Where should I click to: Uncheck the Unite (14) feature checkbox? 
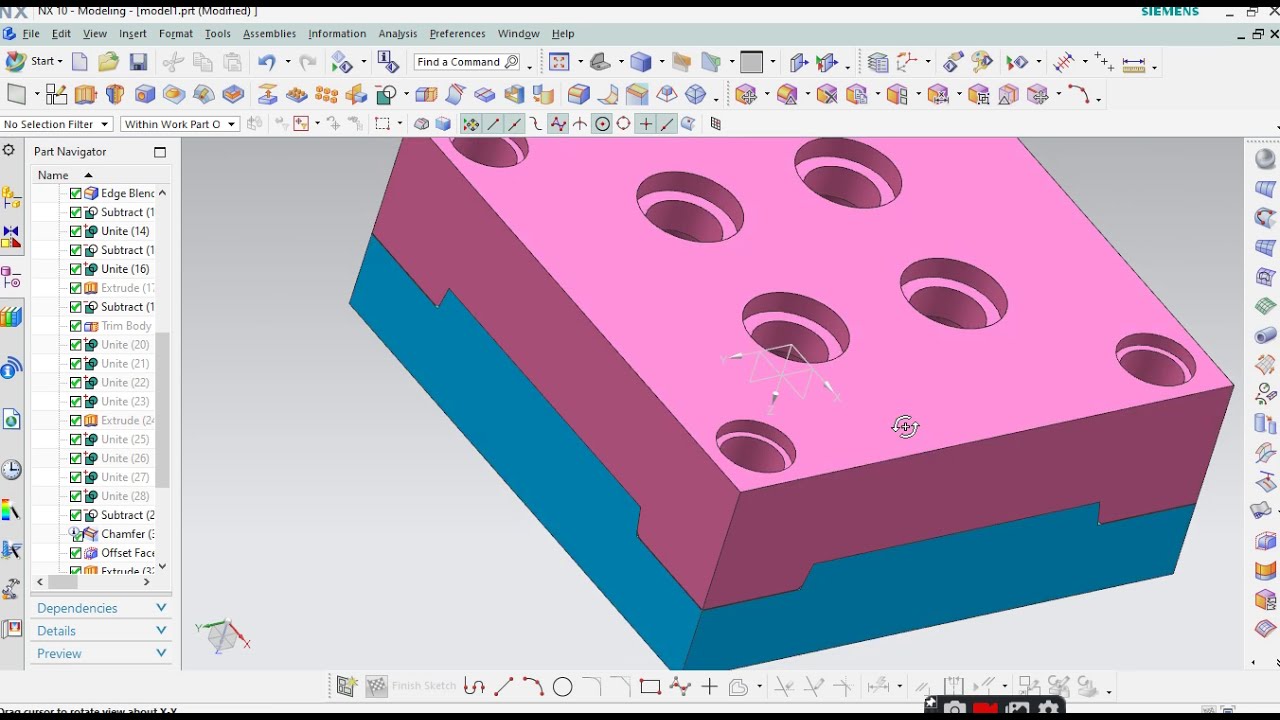tap(76, 231)
